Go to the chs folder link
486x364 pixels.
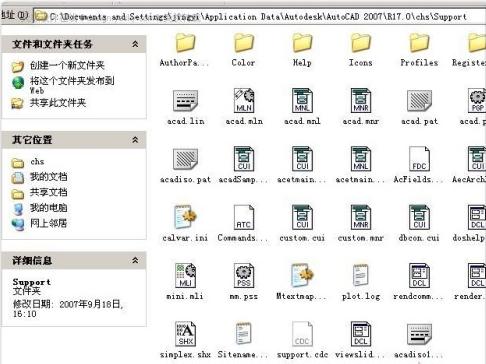coord(37,162)
